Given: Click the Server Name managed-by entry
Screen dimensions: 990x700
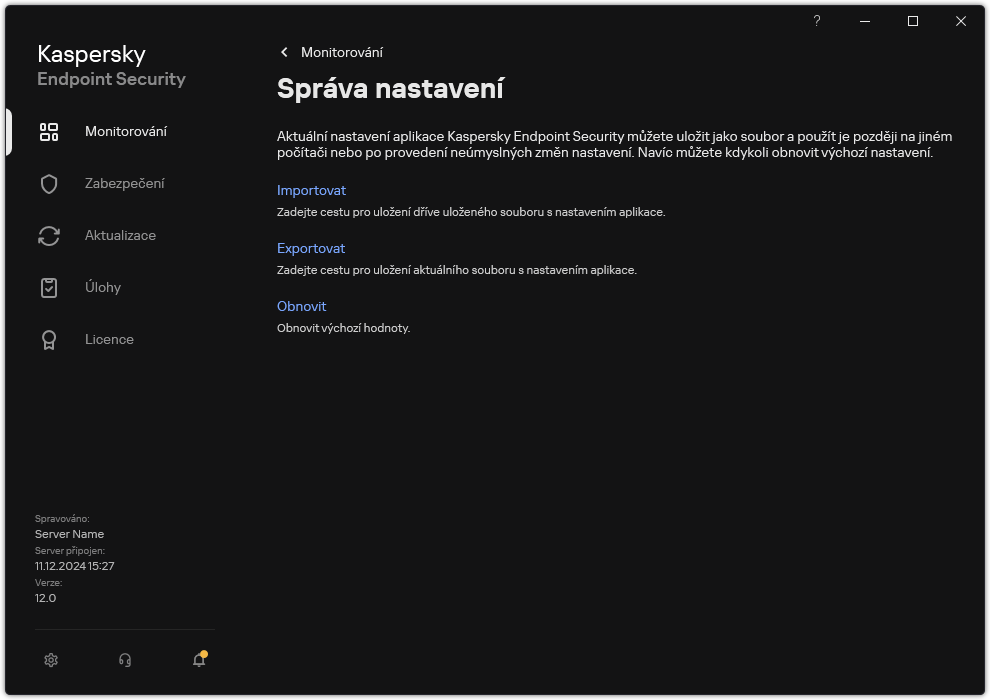Looking at the screenshot, I should point(69,534).
